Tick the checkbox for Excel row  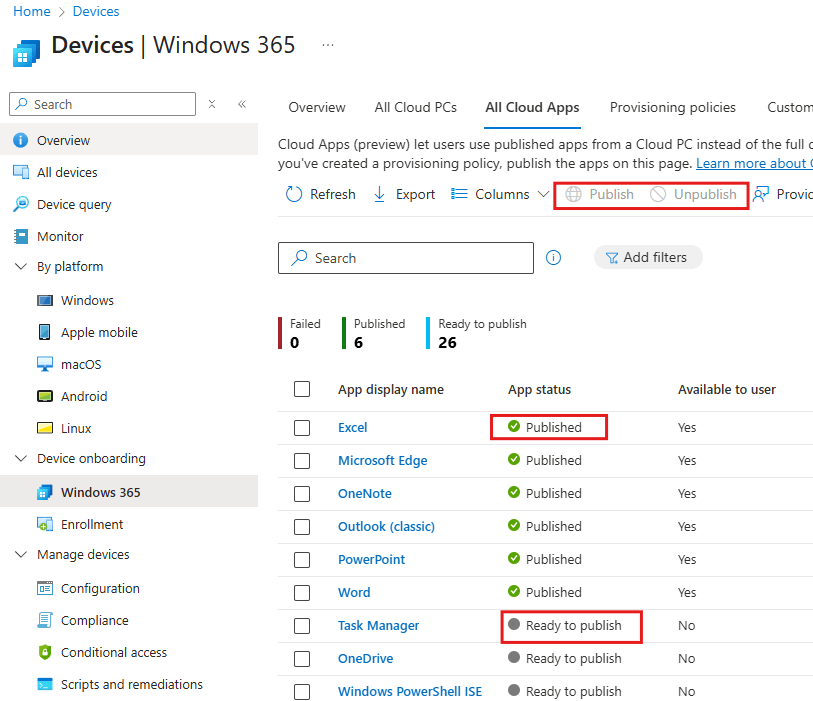(x=302, y=428)
